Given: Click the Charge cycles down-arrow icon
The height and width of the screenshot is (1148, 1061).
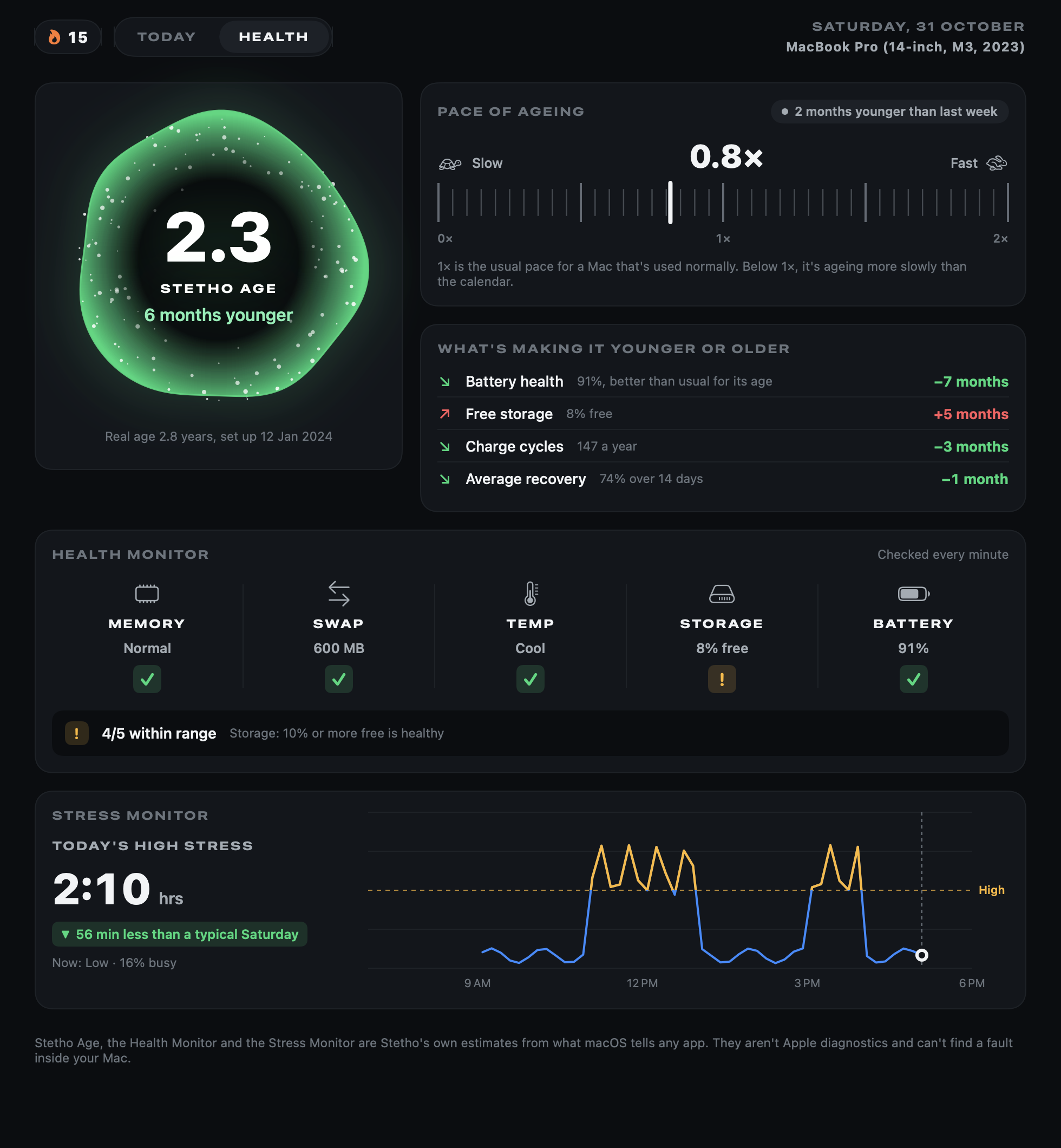Looking at the screenshot, I should point(445,447).
